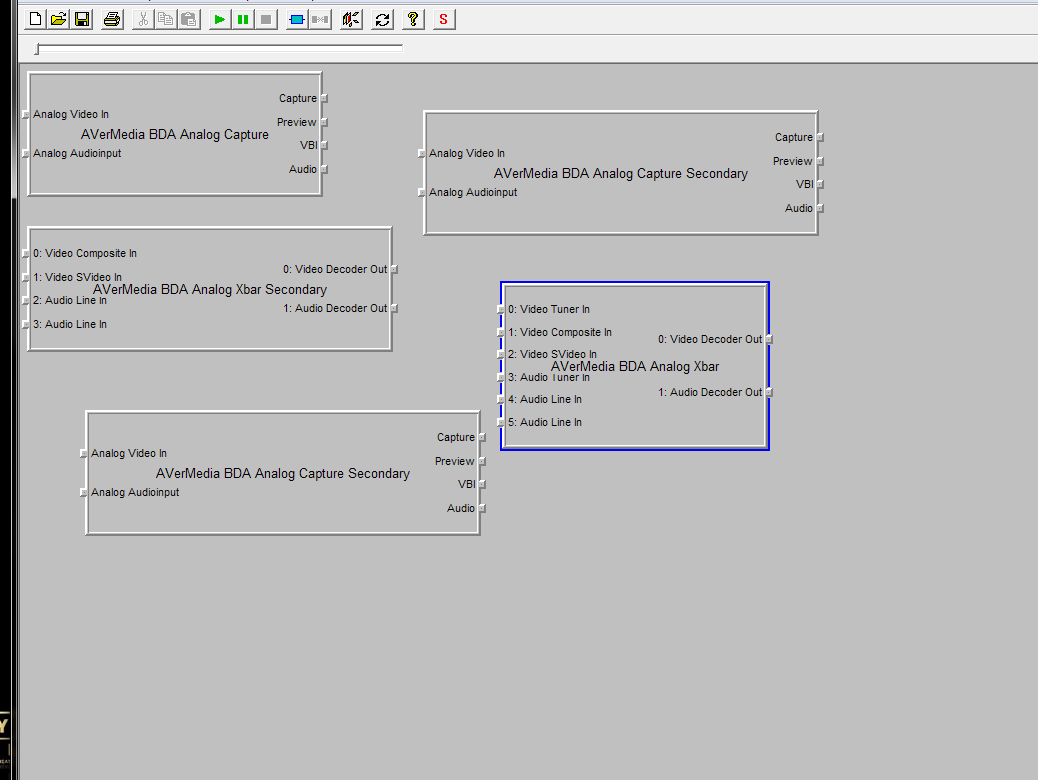The width and height of the screenshot is (1038, 780).
Task: Open a saved graph file
Action: 58,19
